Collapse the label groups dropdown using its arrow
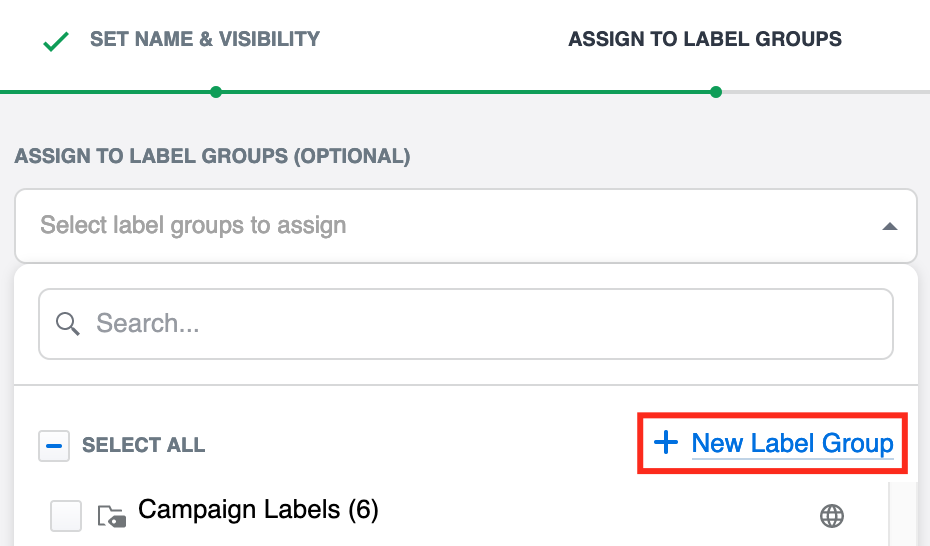930x546 pixels. 889,227
